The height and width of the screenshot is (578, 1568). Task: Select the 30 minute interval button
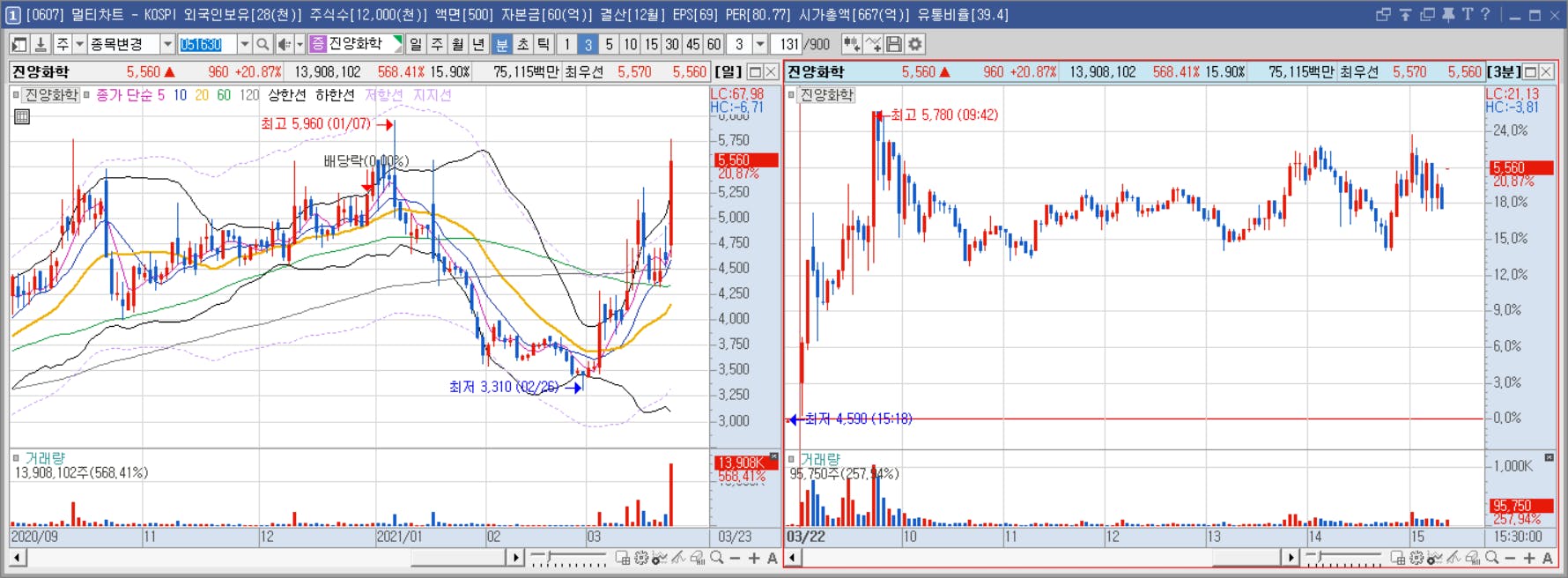pos(672,44)
